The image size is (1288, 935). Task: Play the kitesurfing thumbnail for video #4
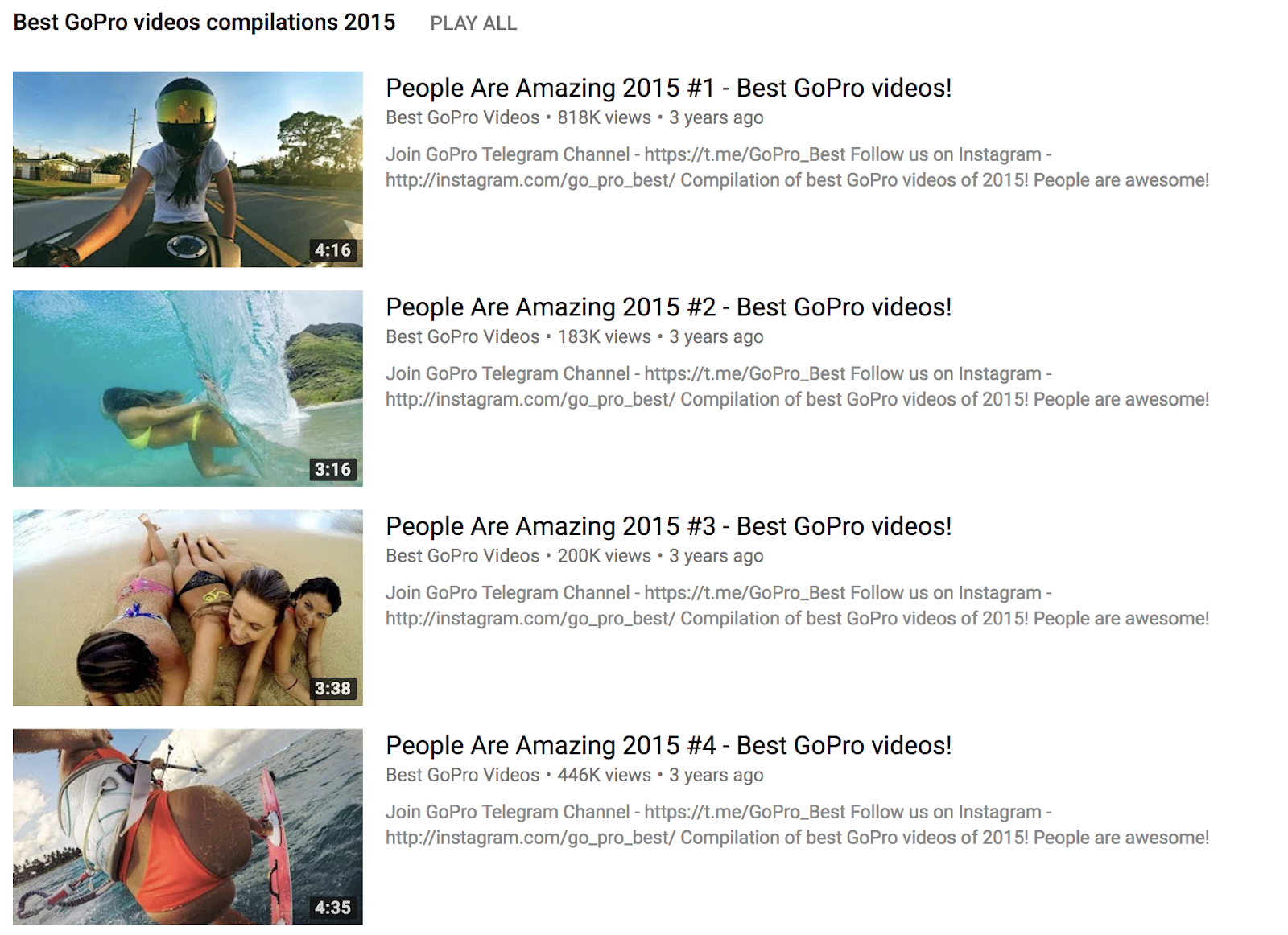point(188,826)
